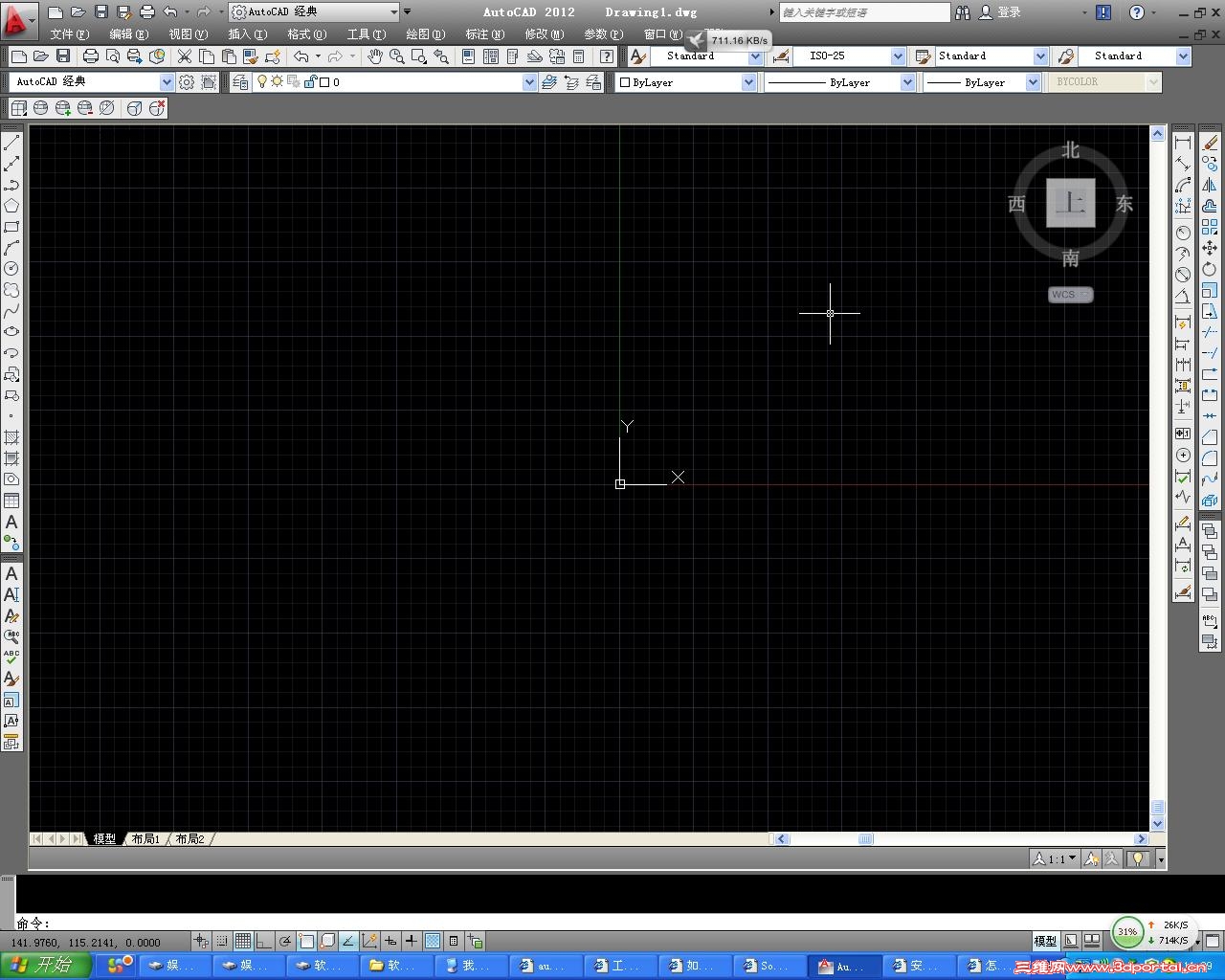The image size is (1225, 980).
Task: Expand the WCS coordinate system dropdown
Action: [x=1071, y=295]
